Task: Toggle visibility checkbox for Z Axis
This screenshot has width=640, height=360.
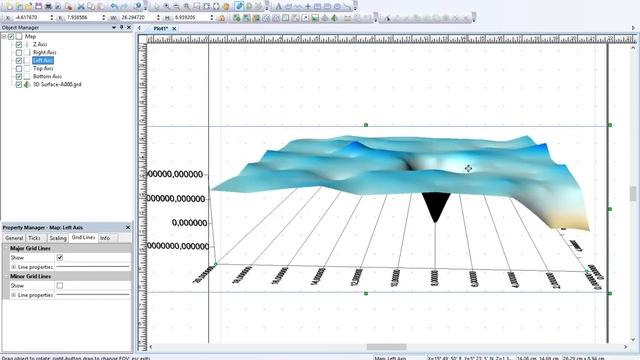Action: click(x=19, y=44)
